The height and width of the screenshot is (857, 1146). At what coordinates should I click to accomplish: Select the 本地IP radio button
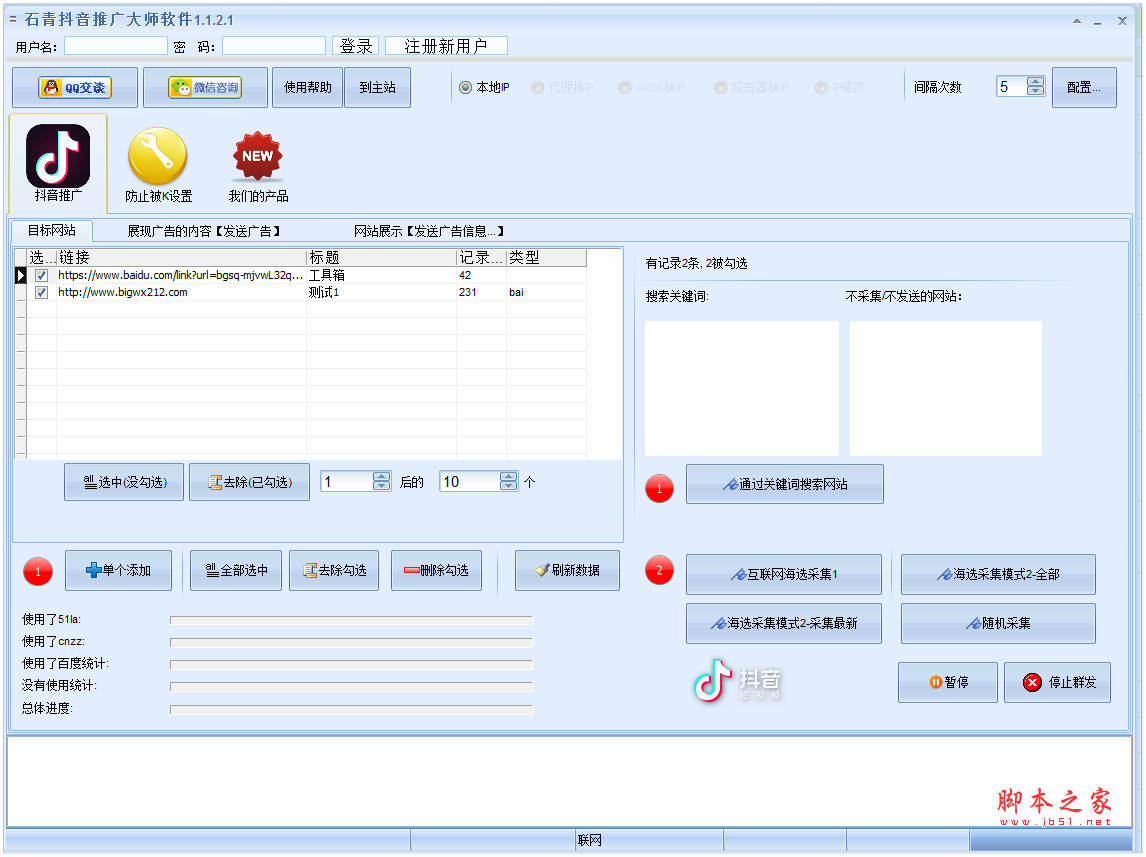point(465,88)
